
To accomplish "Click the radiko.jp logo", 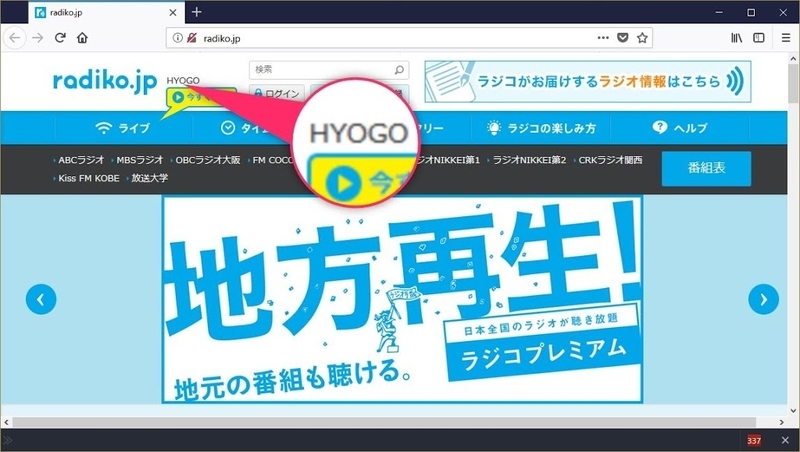I will pos(105,82).
